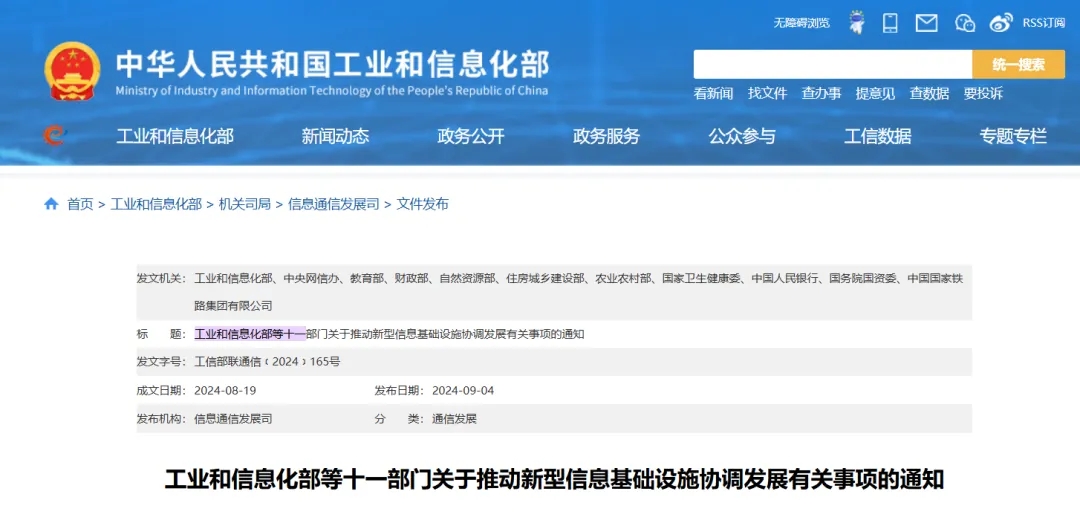Click the site title 中华人民共和国工业和信息化部

click(x=332, y=64)
